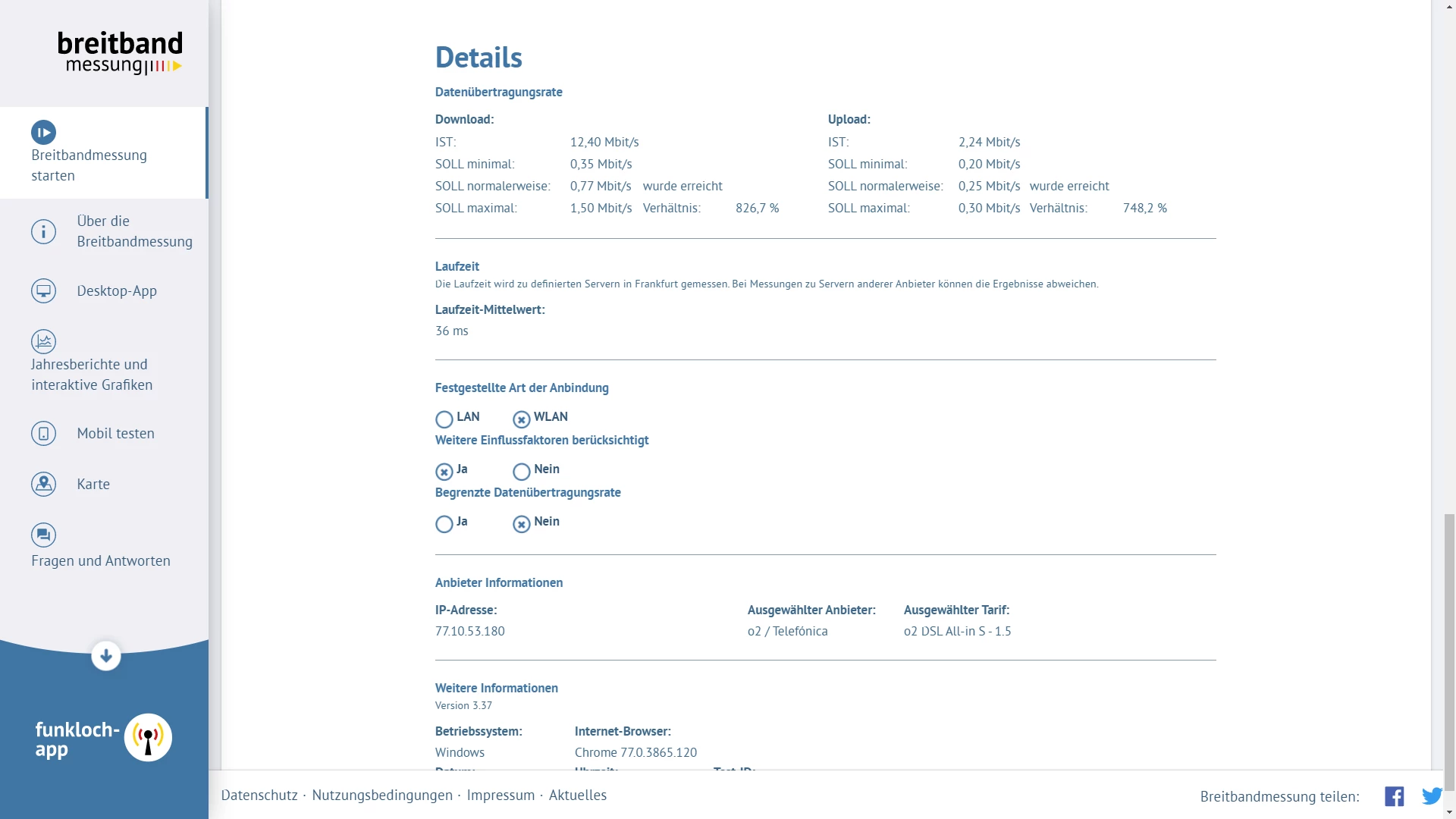Select the WLAN radio button

522,419
